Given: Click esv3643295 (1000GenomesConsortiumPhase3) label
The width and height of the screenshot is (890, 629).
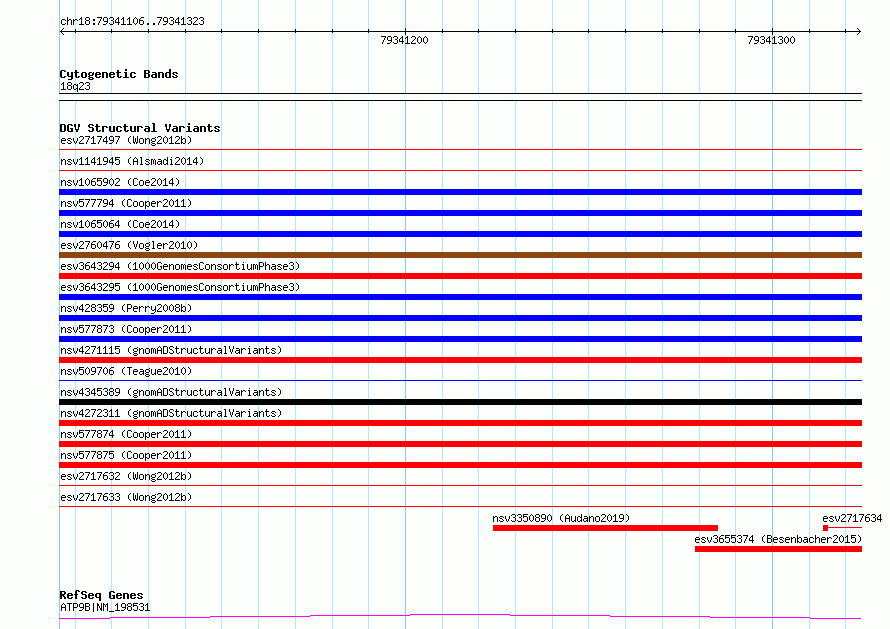Looking at the screenshot, I should pyautogui.click(x=180, y=287).
